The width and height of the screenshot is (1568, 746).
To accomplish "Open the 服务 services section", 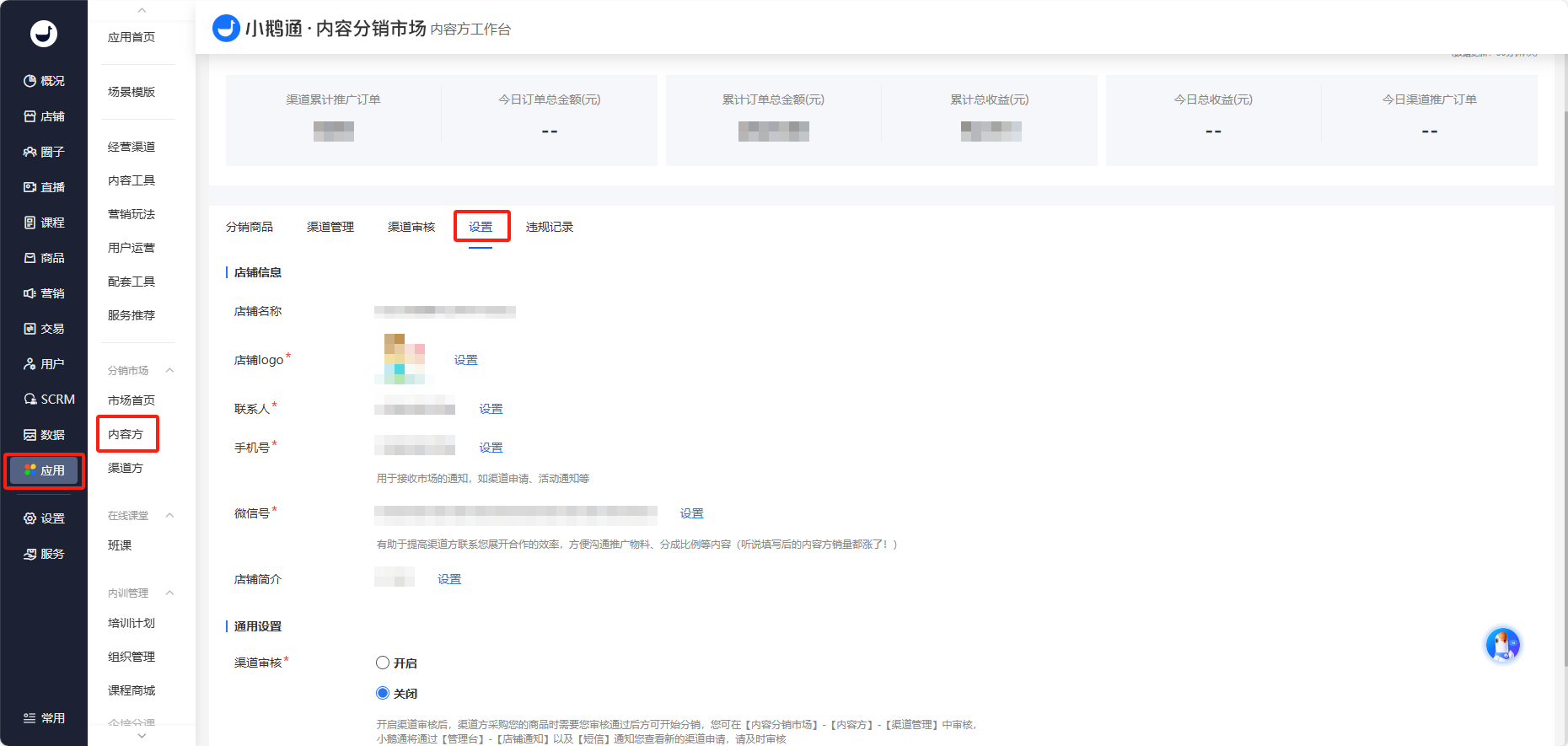I will 44,554.
